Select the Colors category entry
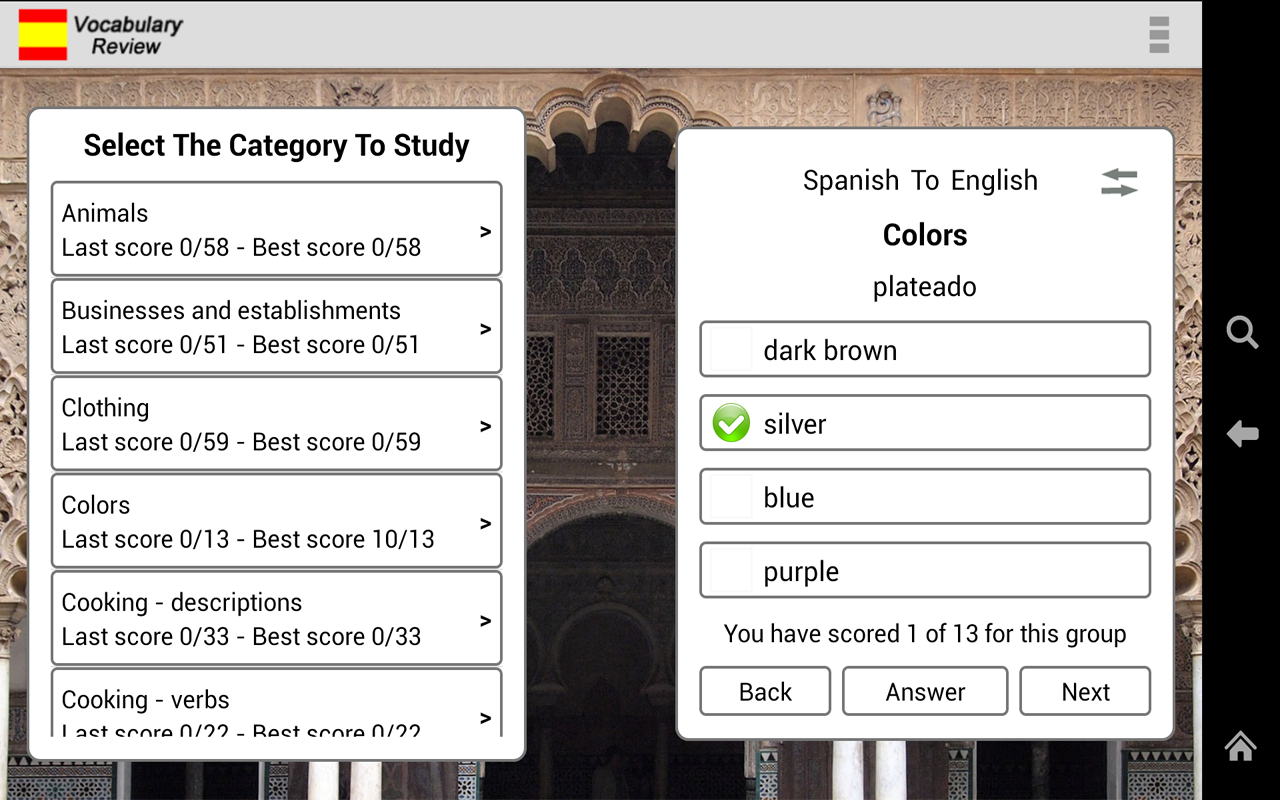This screenshot has width=1280, height=800. (276, 521)
